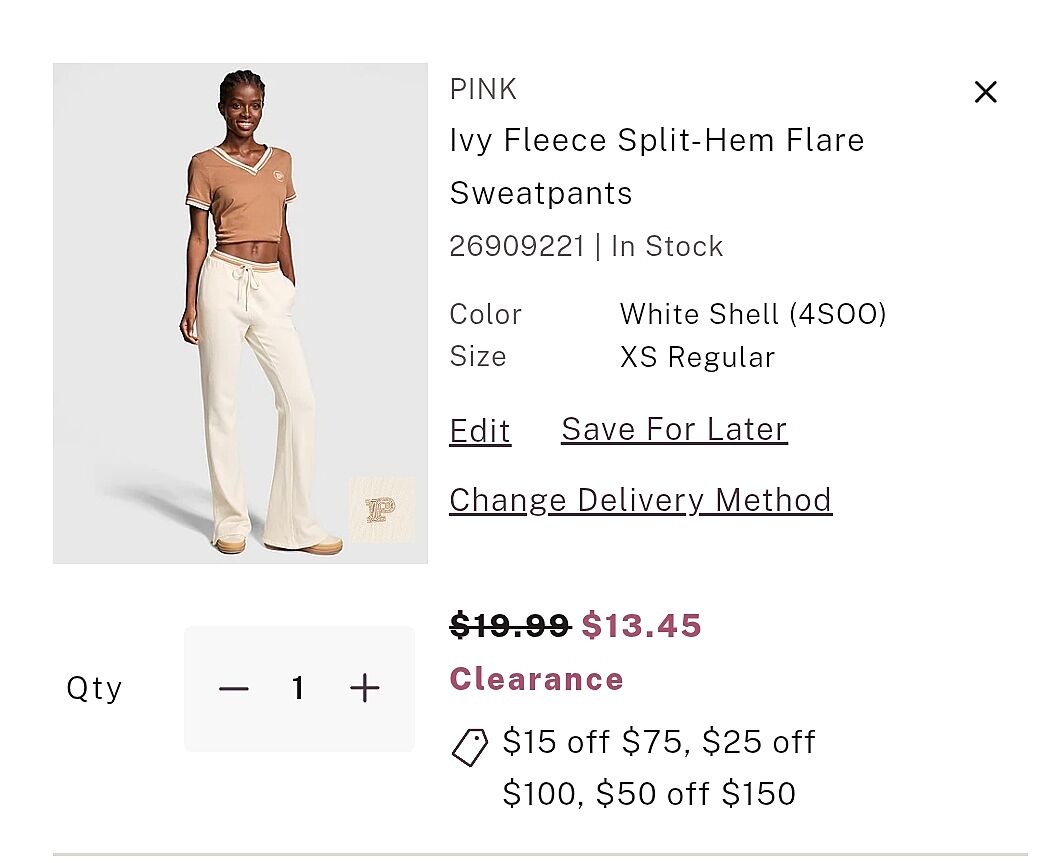1040x863 pixels.
Task: Increase quantity with the plus button
Action: (365, 688)
